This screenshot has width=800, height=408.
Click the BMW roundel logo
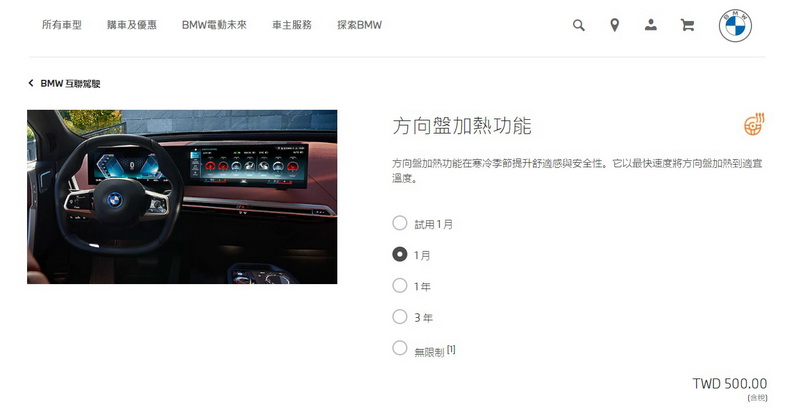coord(735,26)
